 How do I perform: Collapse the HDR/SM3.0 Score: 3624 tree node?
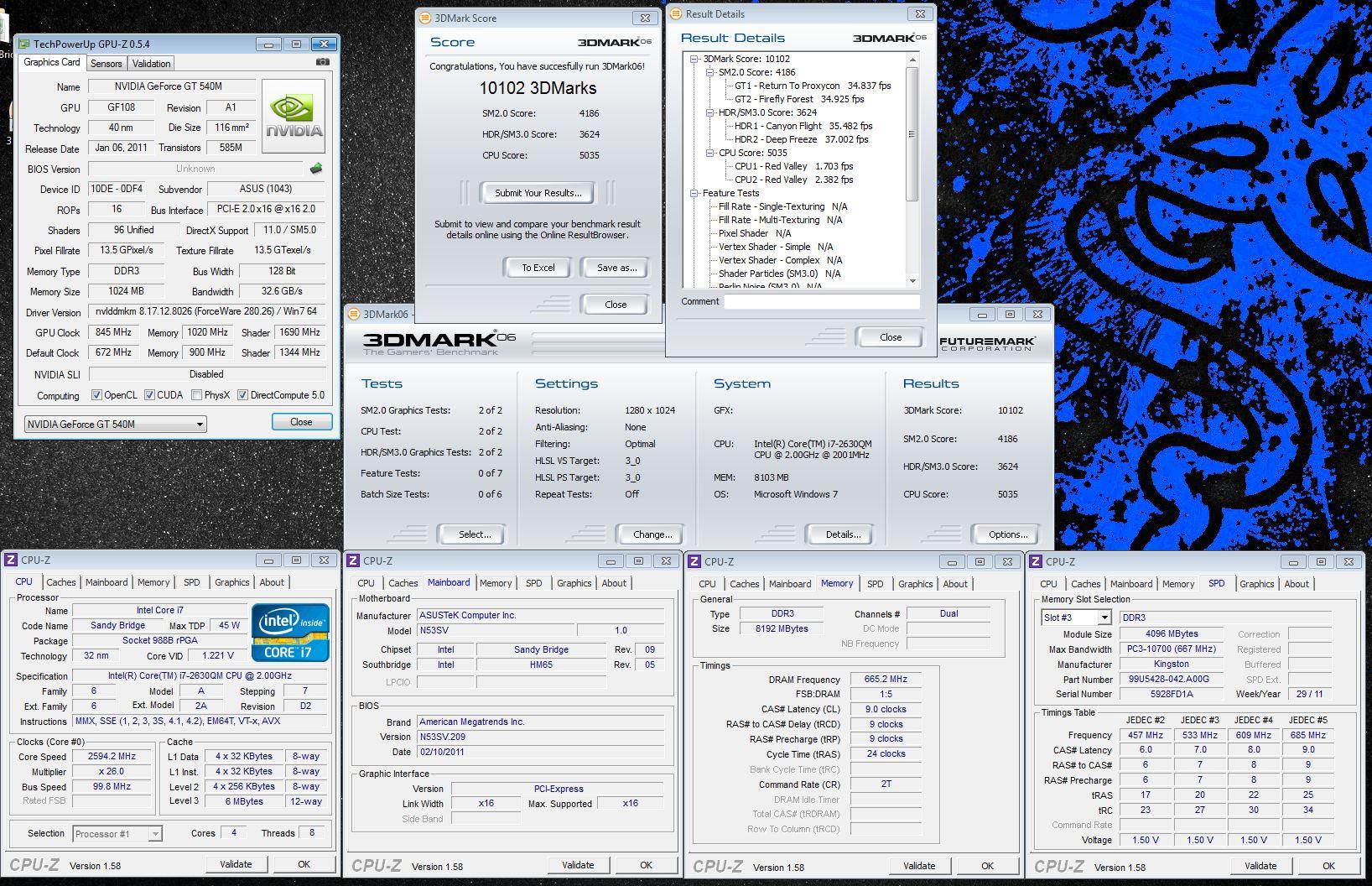[x=709, y=112]
